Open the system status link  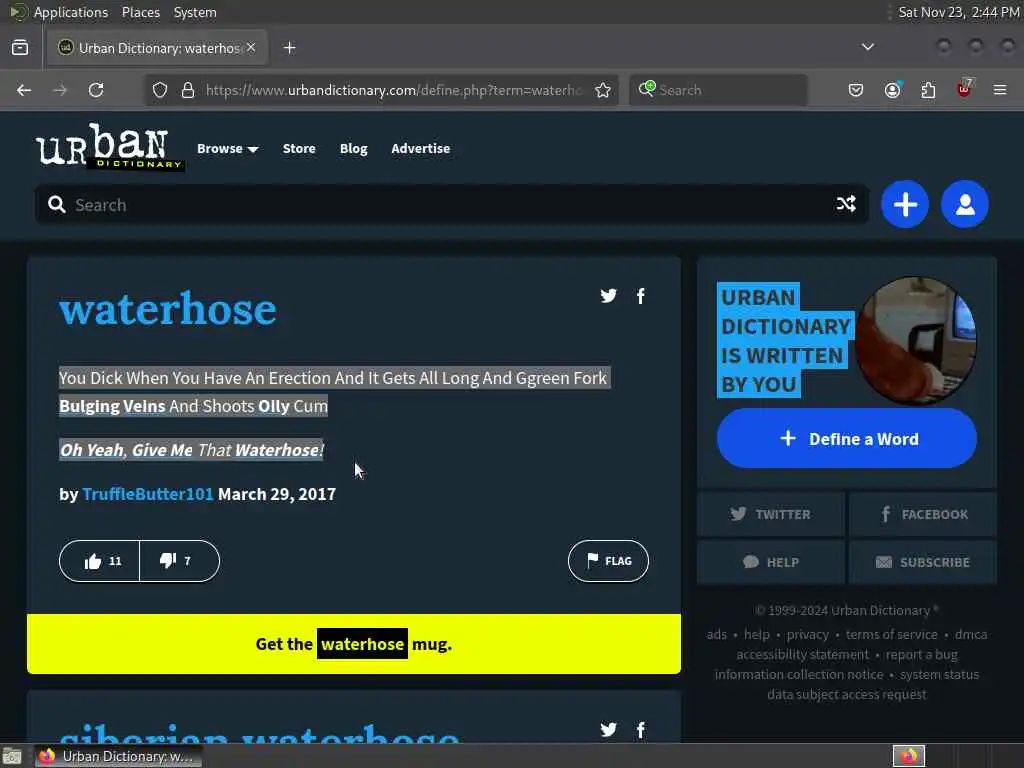(939, 674)
